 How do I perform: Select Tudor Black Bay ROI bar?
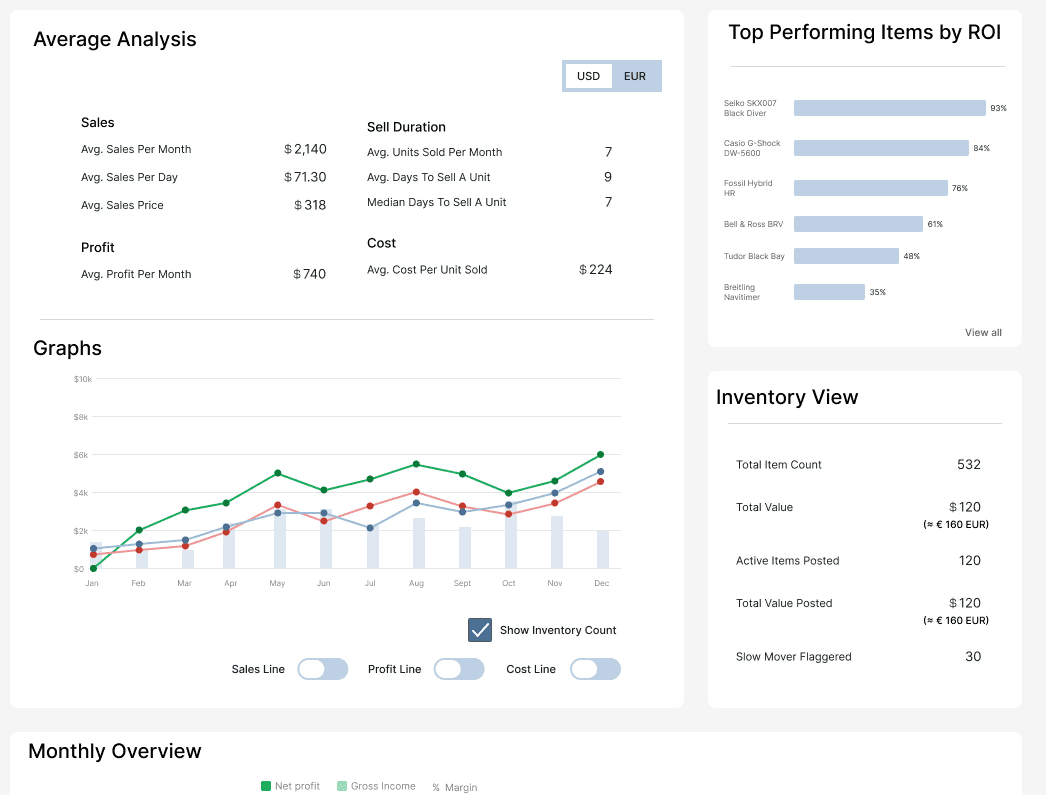846,256
